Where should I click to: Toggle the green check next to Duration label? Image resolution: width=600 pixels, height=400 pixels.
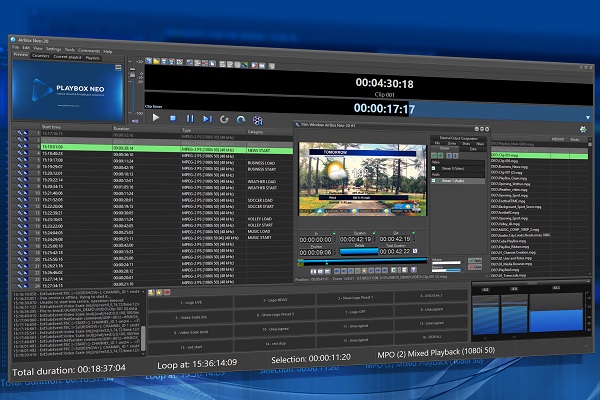374,233
